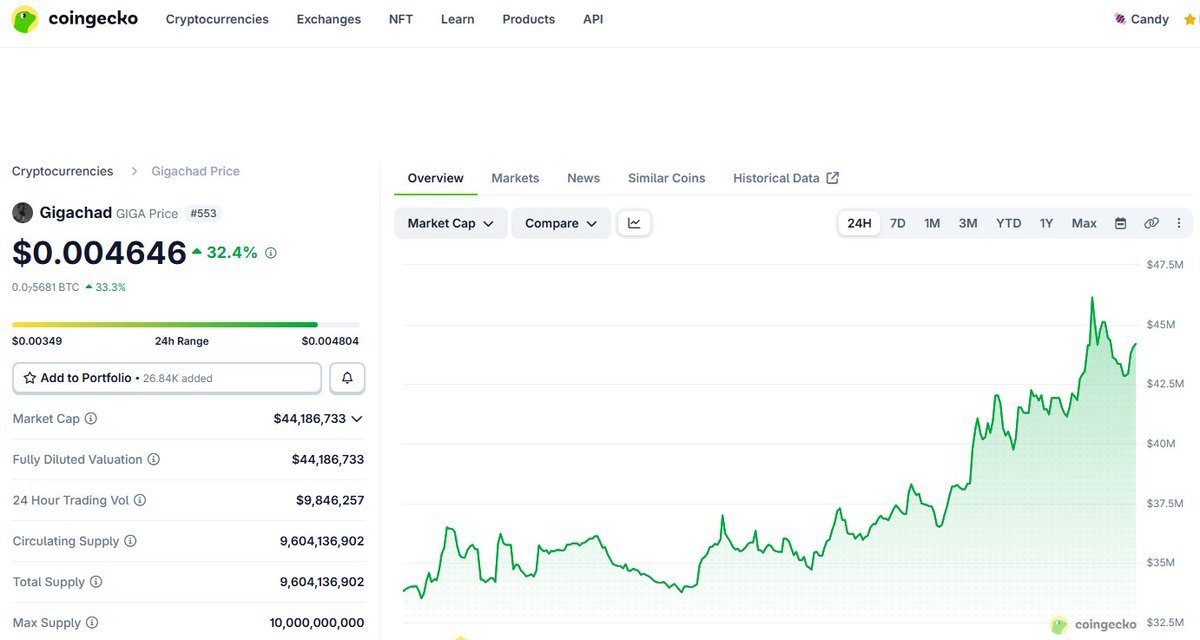
Task: Click the $47.5M chart axis label
Action: point(1165,265)
